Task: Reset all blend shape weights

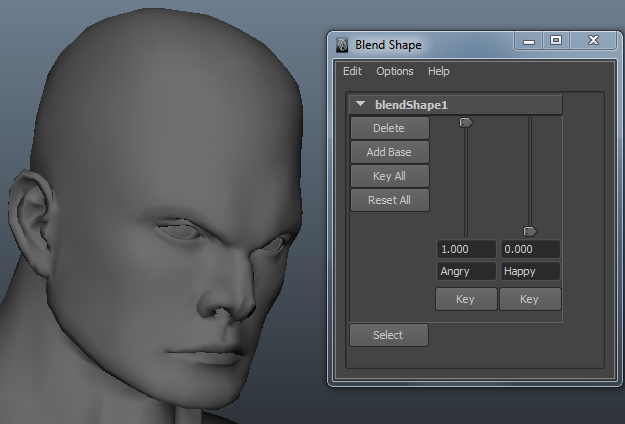Action: point(389,200)
